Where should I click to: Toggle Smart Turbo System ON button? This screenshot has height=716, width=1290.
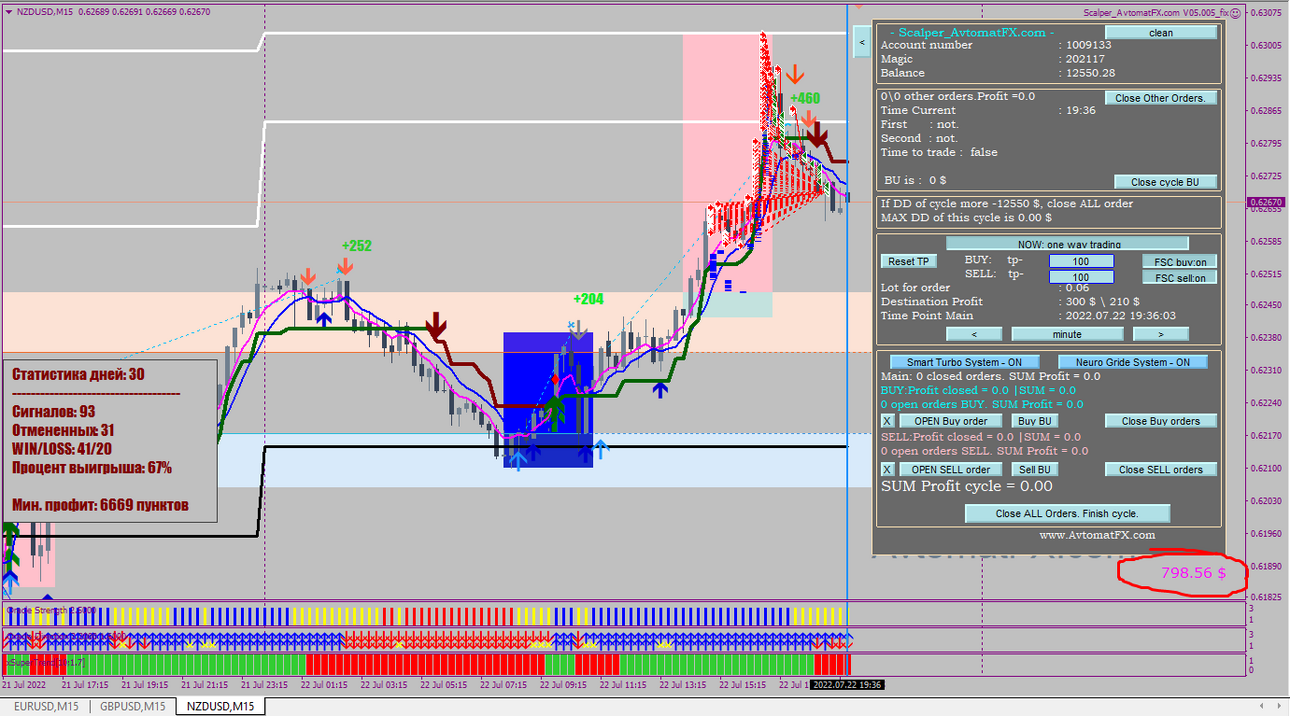(964, 362)
